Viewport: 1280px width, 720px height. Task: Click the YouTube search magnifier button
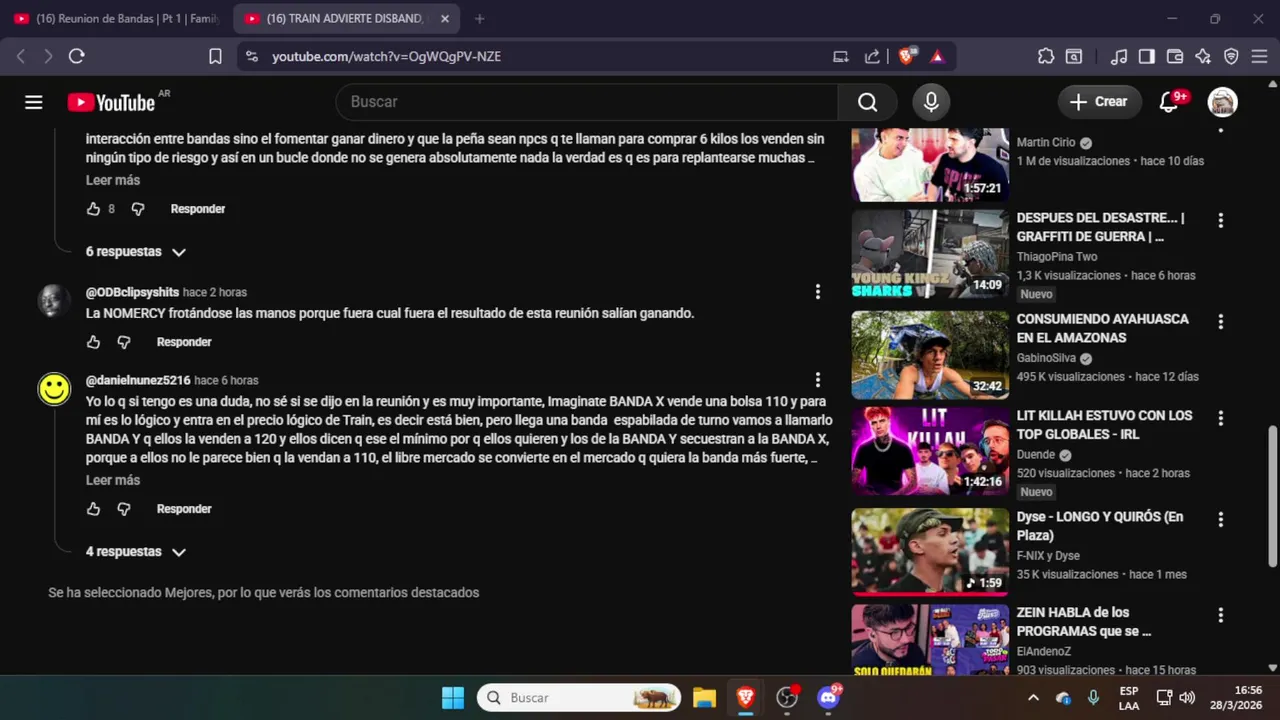pyautogui.click(x=867, y=102)
